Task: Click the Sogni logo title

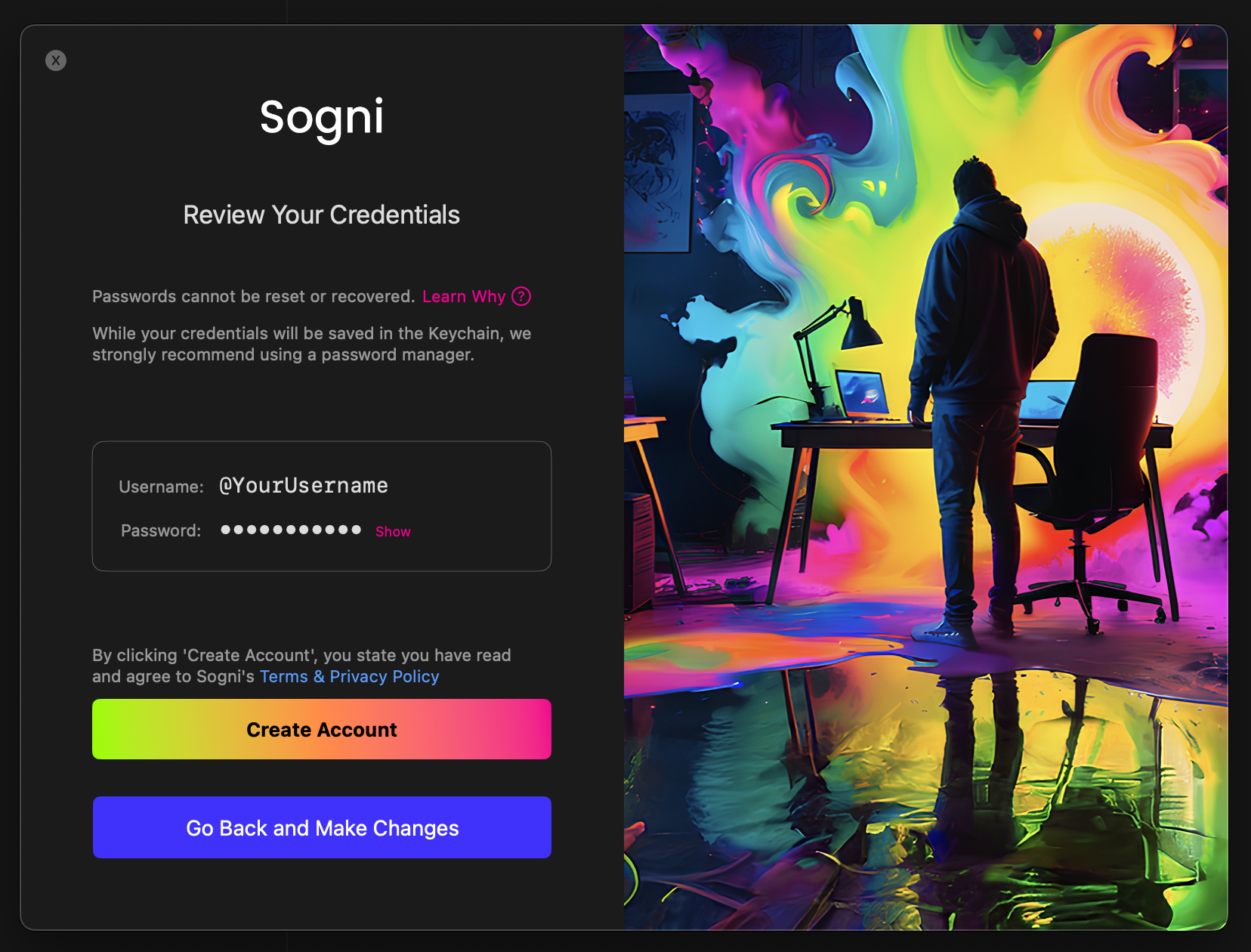Action: point(322,118)
